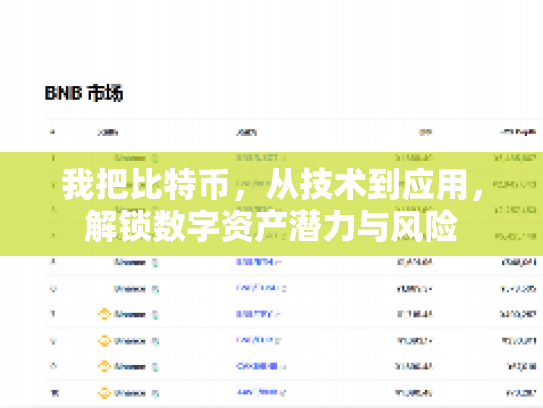This screenshot has width=543, height=408.
Task: Click external-link icon beside row 9 pair
Action: click(x=283, y=366)
